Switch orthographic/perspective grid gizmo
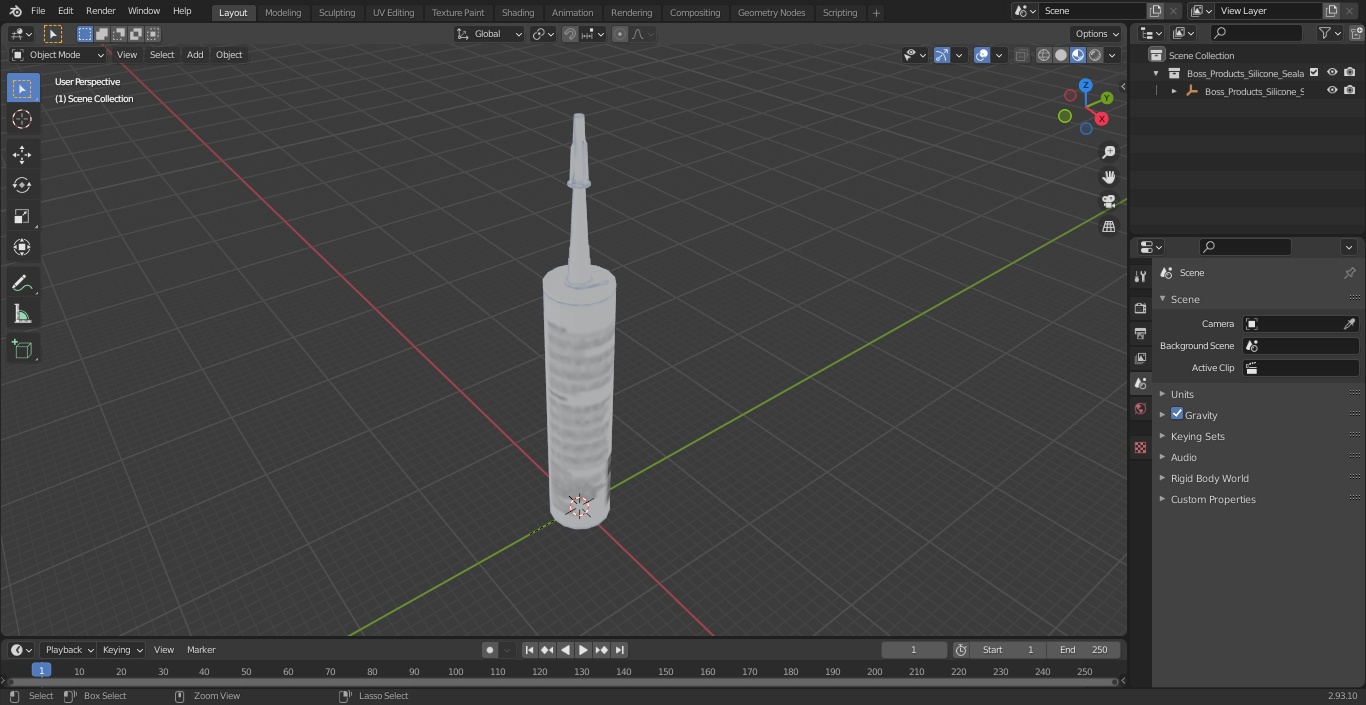The height and width of the screenshot is (705, 1366). [x=1108, y=227]
